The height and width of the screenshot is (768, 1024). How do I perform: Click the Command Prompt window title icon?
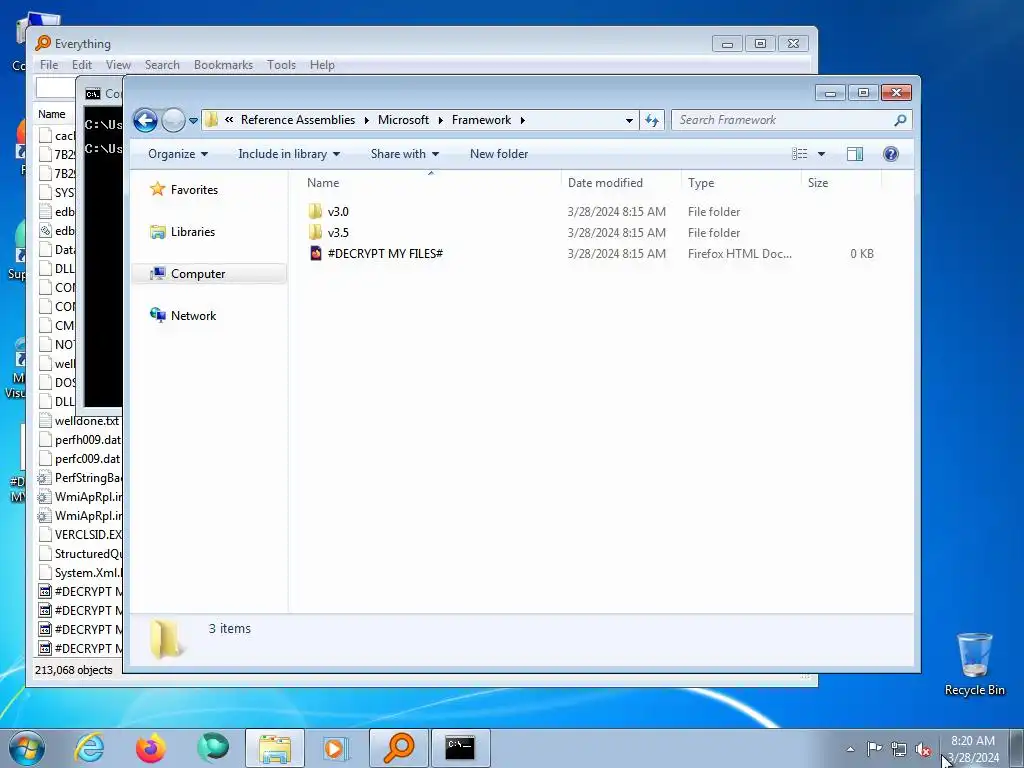coord(93,94)
